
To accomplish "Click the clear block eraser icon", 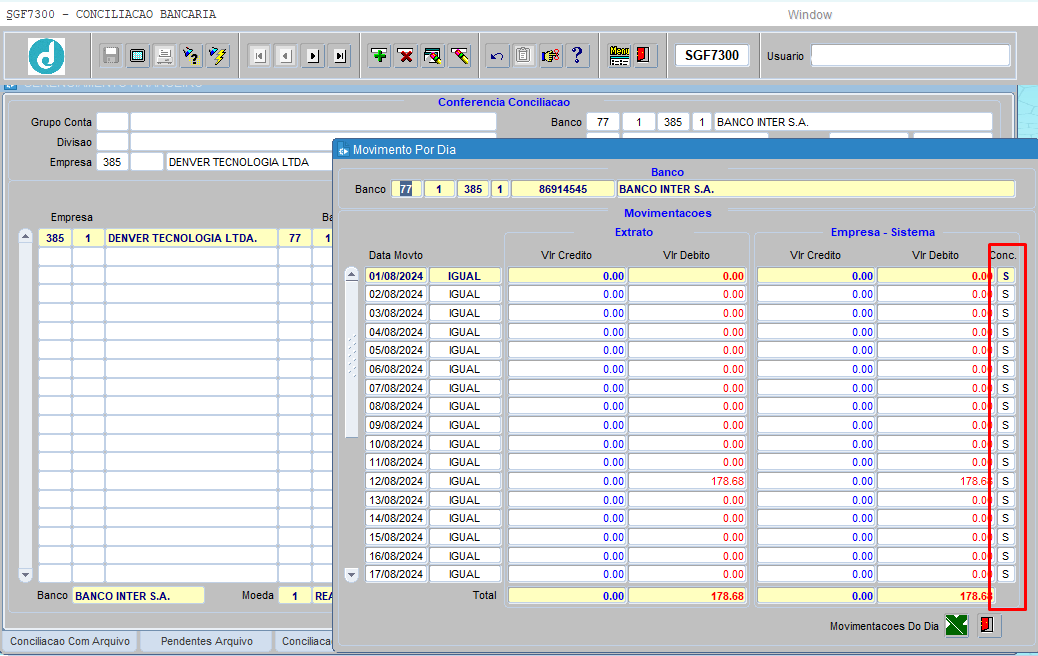I will (x=432, y=56).
